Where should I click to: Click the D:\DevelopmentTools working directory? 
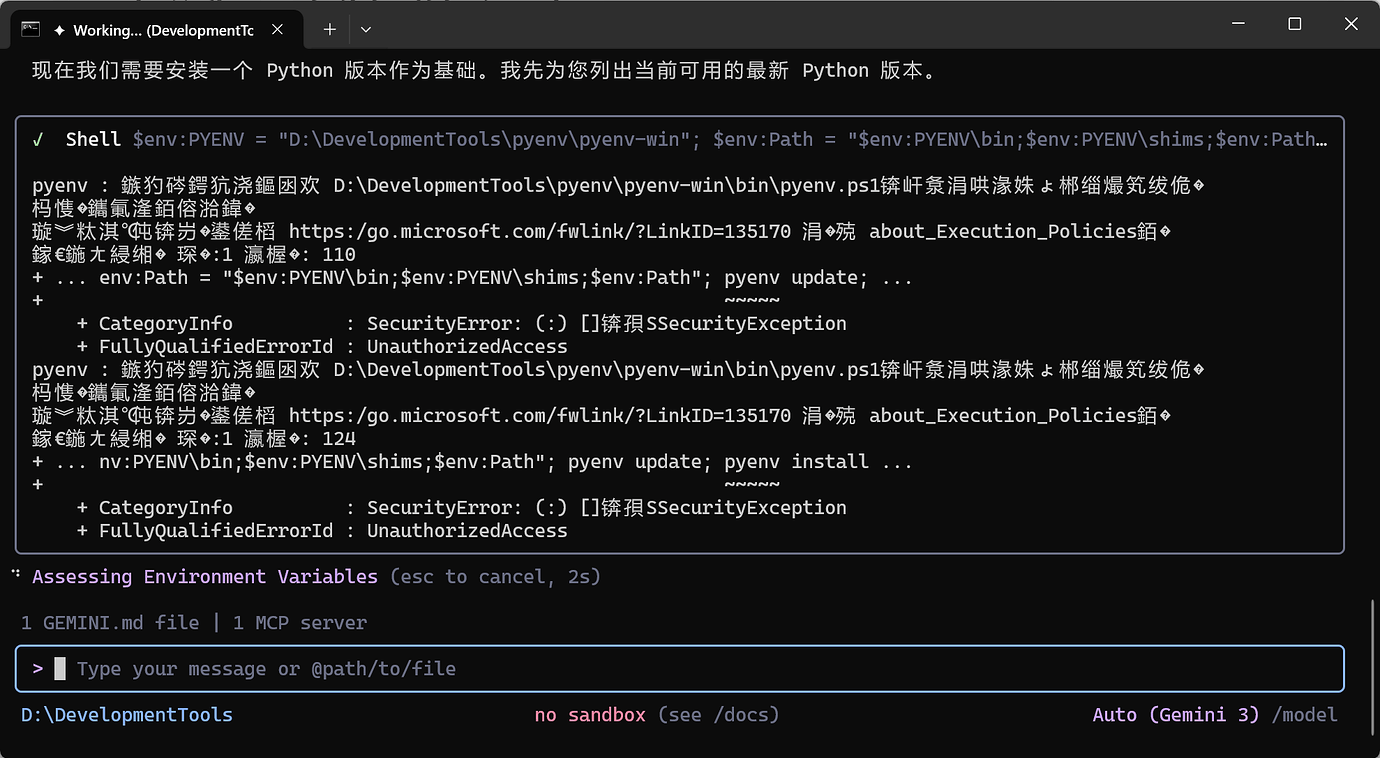click(127, 715)
